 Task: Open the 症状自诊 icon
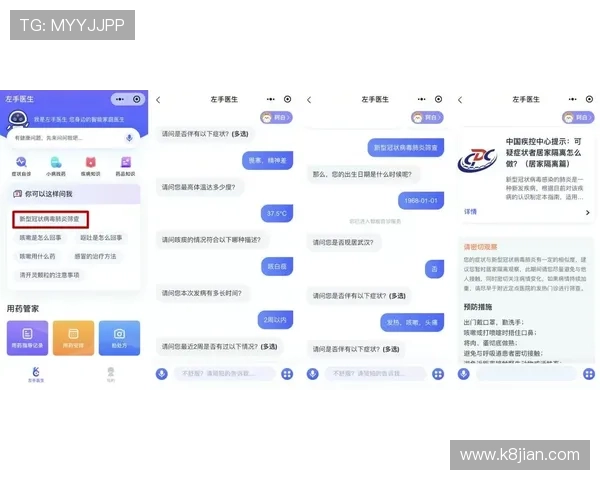[21, 166]
